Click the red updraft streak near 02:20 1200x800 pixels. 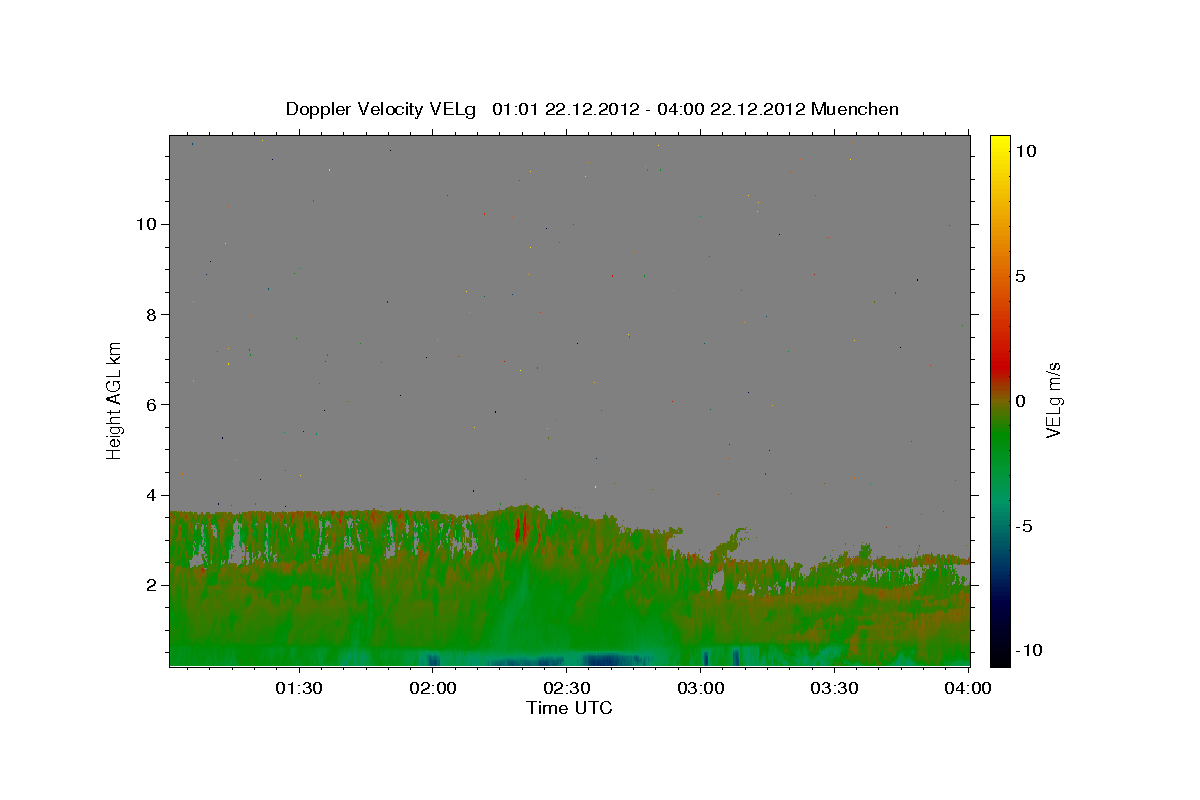(x=520, y=527)
